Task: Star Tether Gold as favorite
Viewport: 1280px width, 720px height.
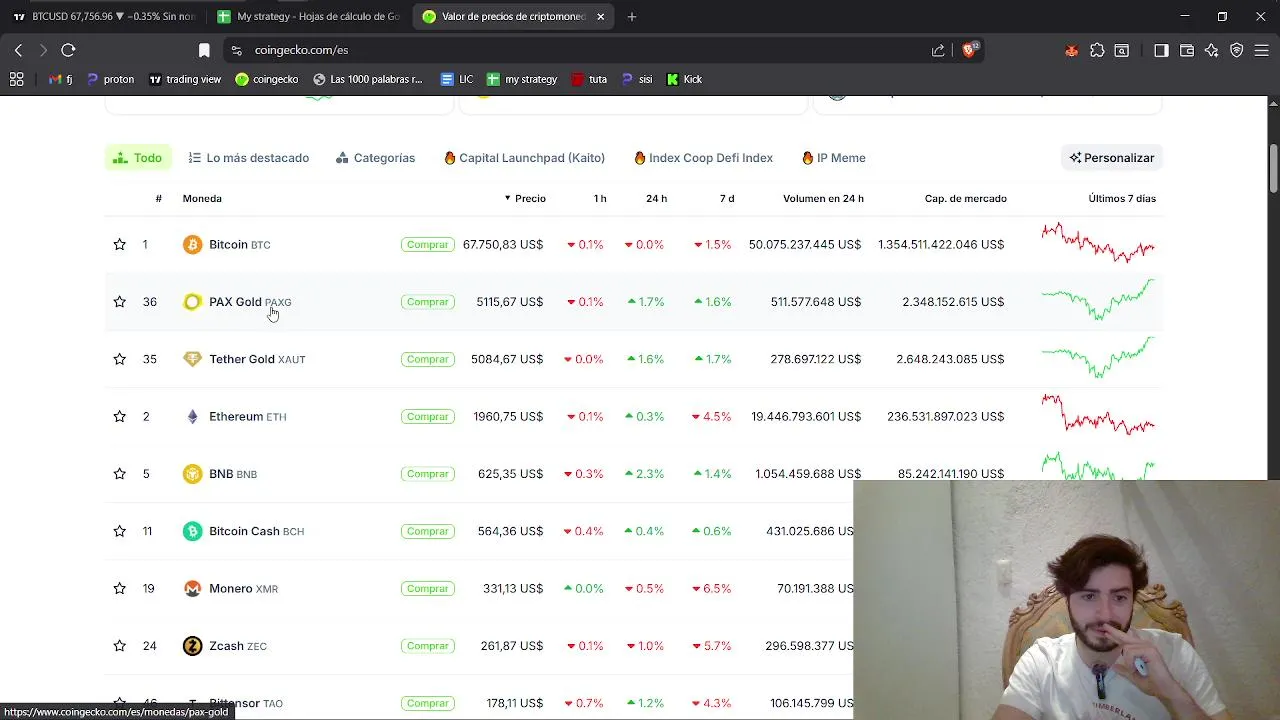Action: pyautogui.click(x=119, y=359)
